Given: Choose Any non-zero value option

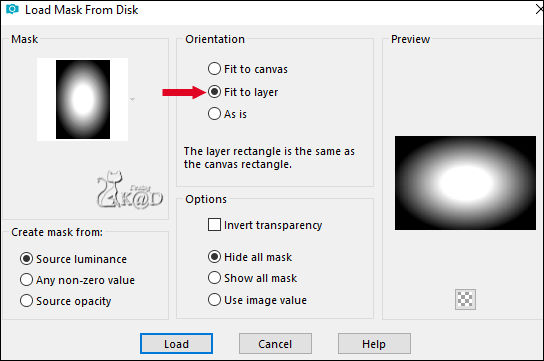Looking at the screenshot, I should 77,280.
